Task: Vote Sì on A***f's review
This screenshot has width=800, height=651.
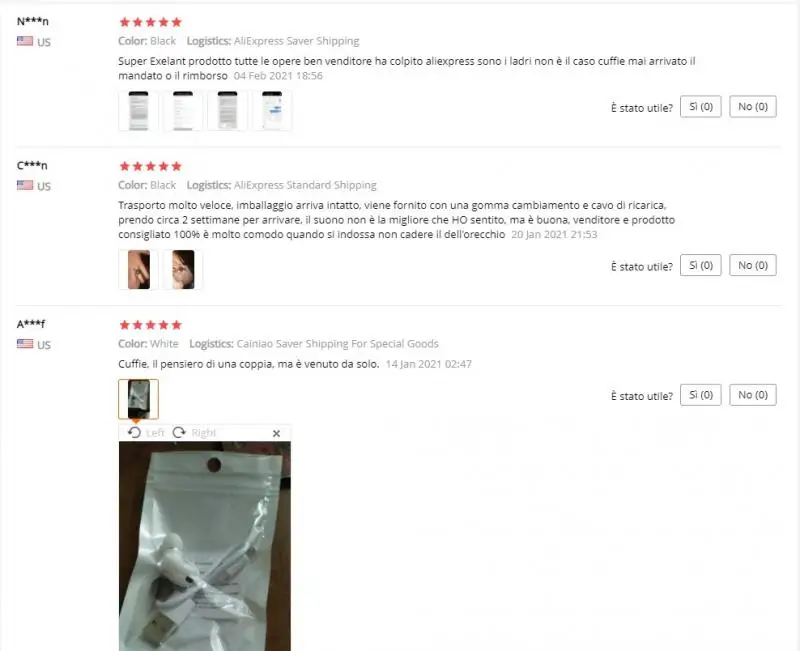Action: (x=701, y=395)
